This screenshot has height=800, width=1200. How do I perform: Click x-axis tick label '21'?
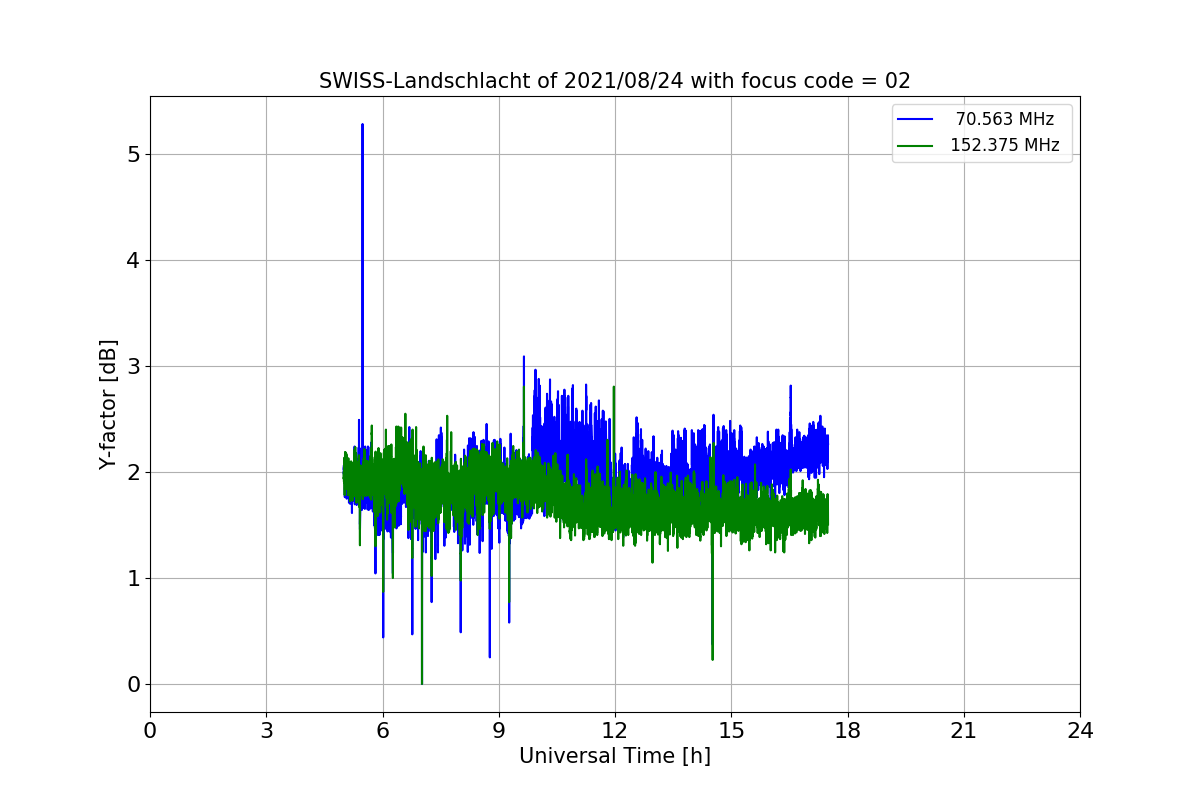pyautogui.click(x=964, y=731)
